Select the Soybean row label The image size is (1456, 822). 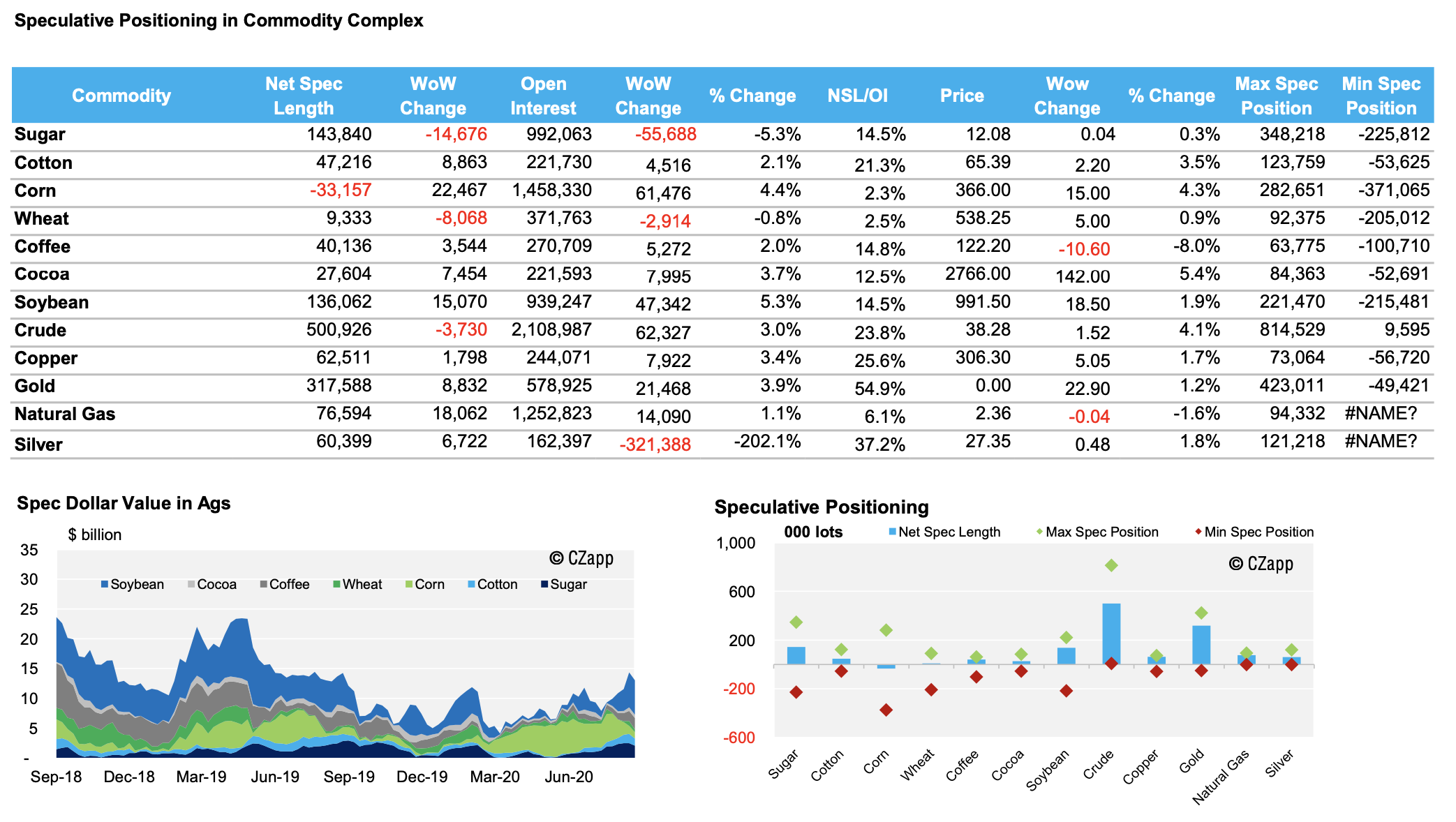point(52,302)
